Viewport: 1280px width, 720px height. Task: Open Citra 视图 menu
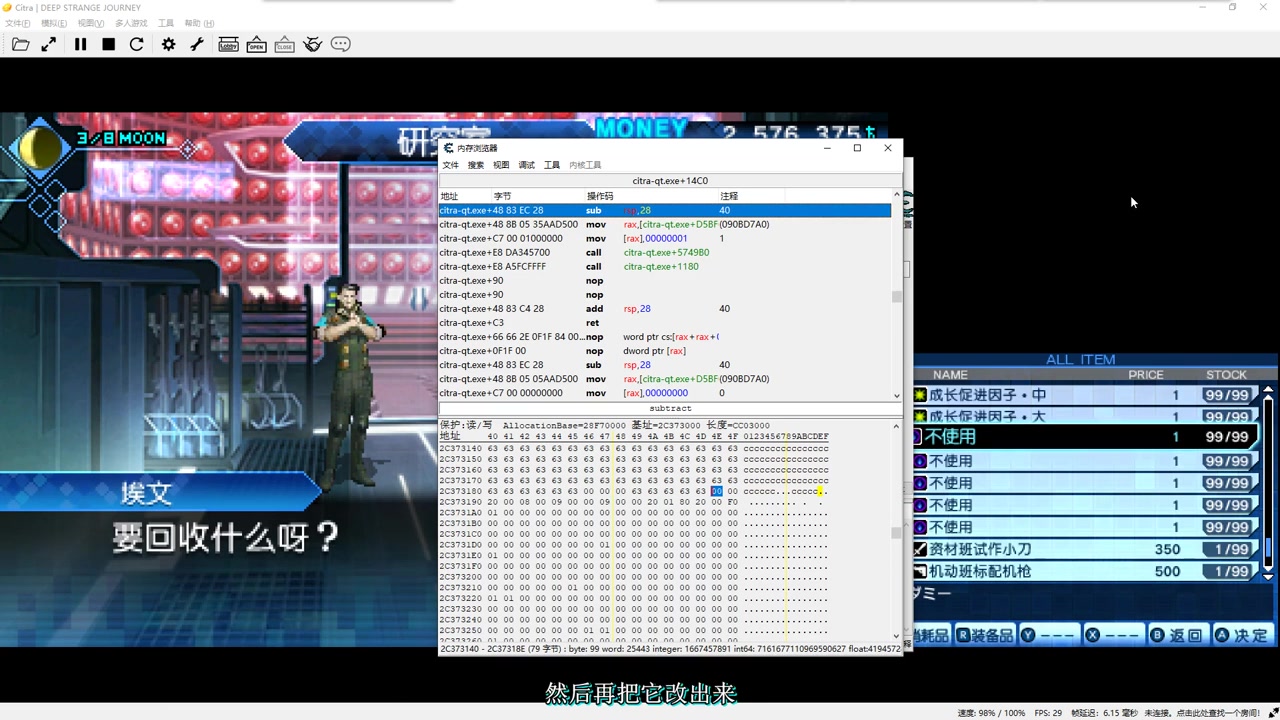tap(91, 23)
